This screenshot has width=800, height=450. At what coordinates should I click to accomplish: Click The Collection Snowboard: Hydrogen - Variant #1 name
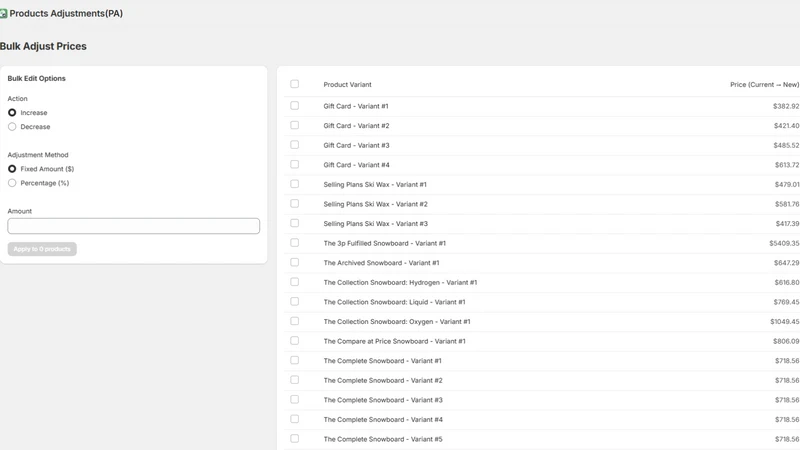pyautogui.click(x=400, y=282)
